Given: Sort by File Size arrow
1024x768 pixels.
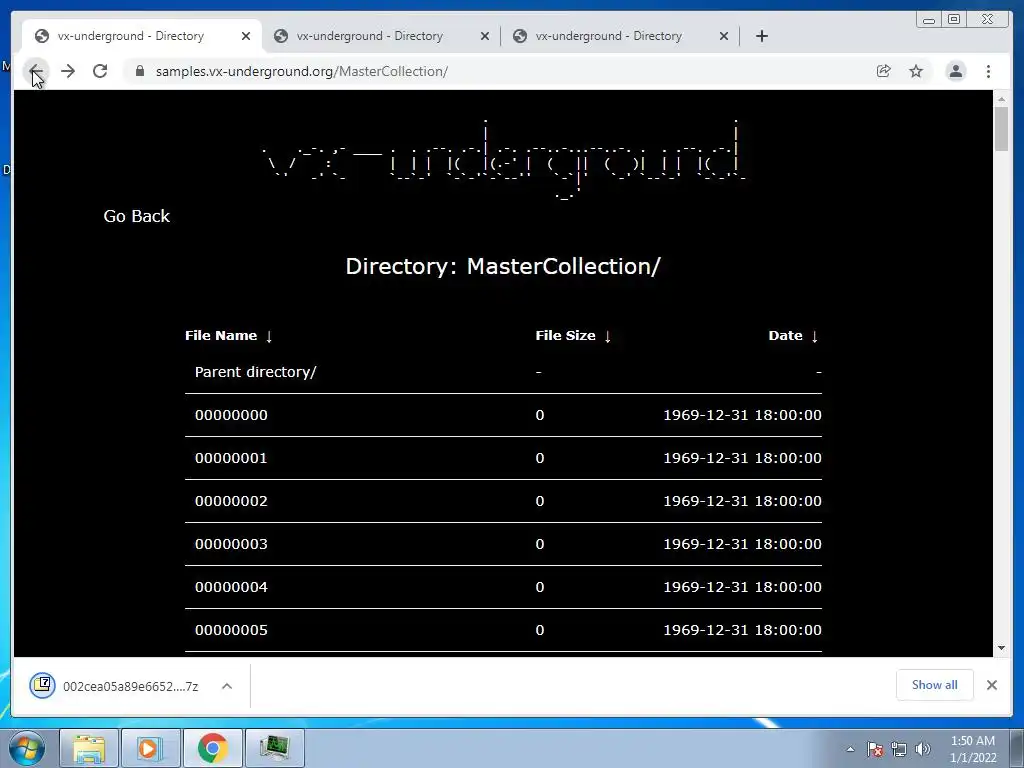Looking at the screenshot, I should click(x=607, y=336).
